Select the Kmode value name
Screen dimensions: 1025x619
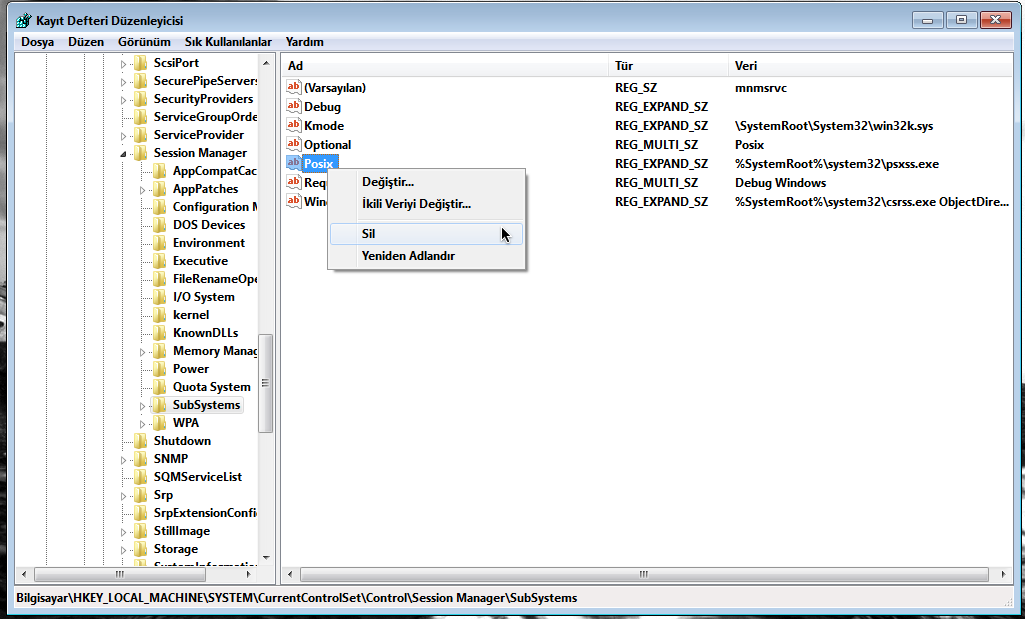pos(324,125)
